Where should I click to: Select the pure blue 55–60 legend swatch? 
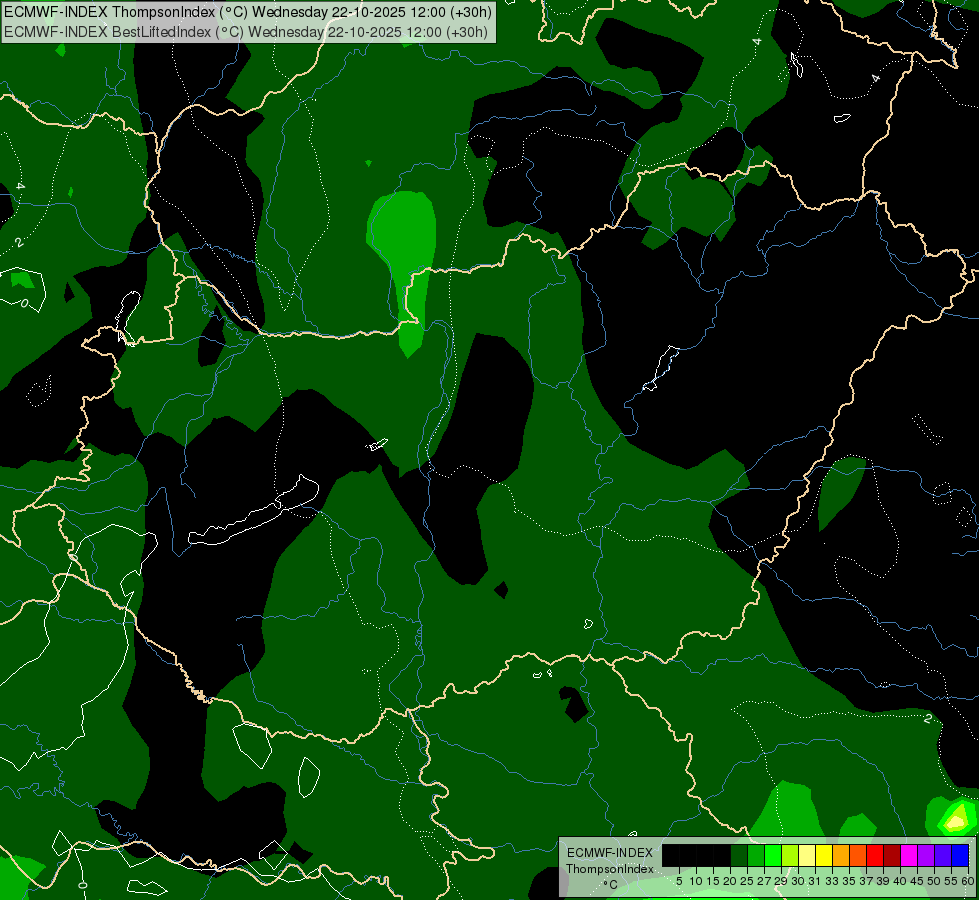(960, 855)
